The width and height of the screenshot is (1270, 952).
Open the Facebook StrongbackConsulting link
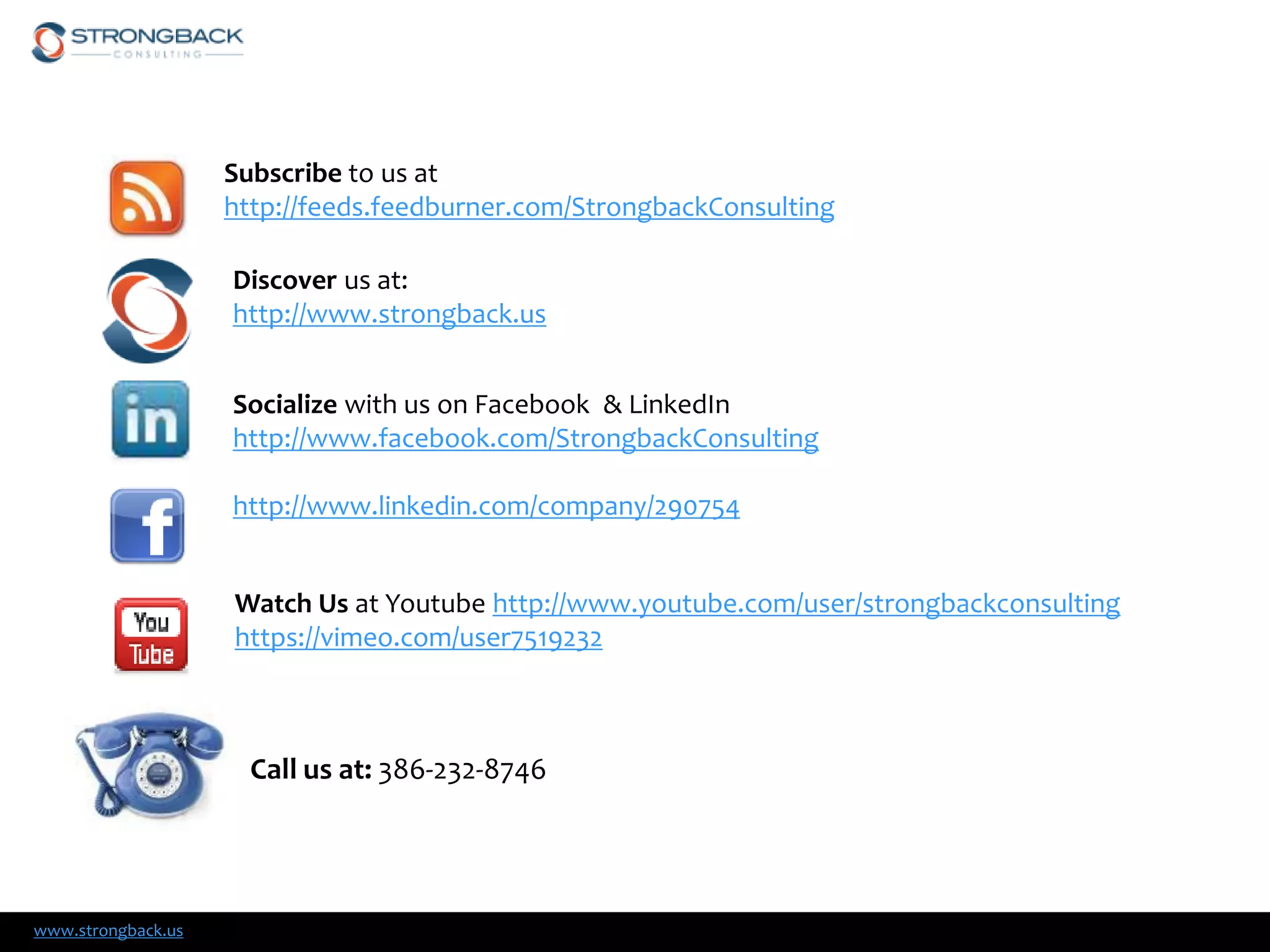(x=525, y=438)
